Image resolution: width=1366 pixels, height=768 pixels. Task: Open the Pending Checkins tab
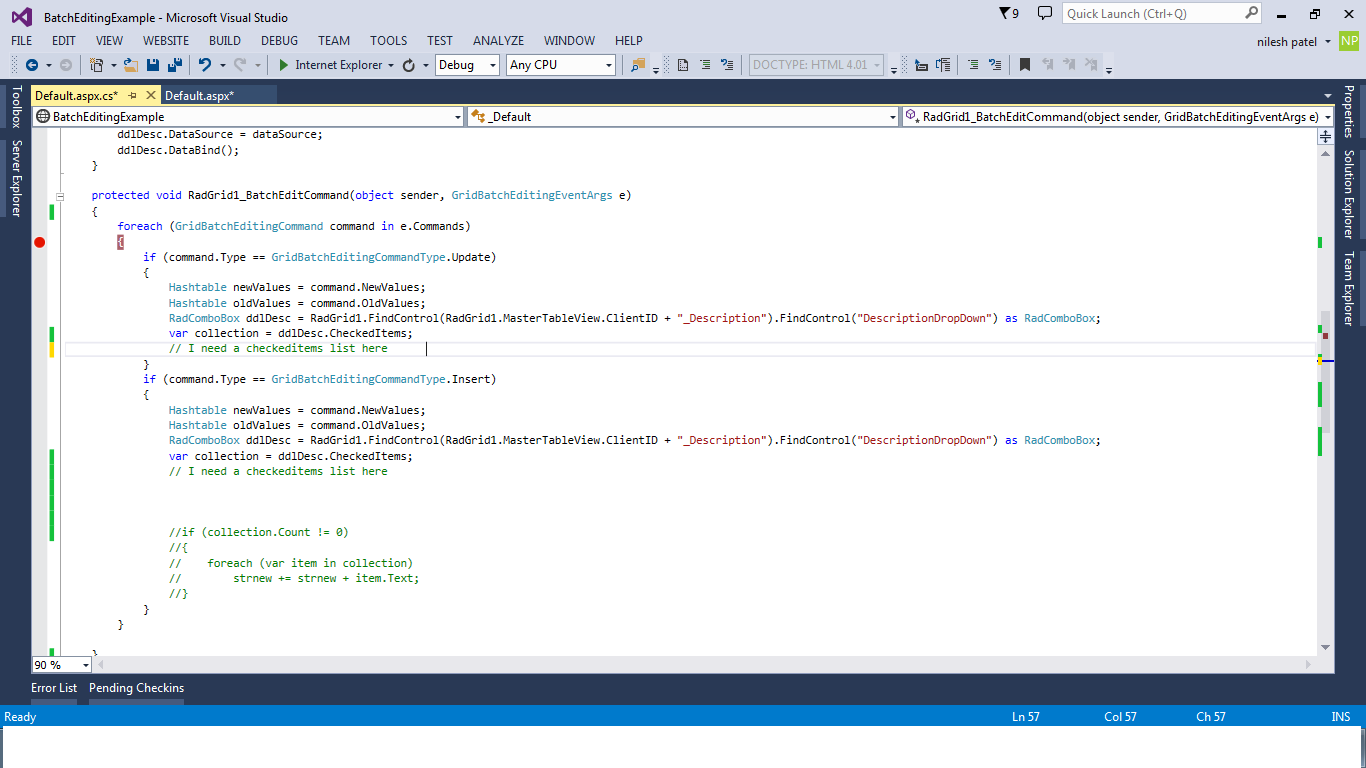click(x=137, y=688)
